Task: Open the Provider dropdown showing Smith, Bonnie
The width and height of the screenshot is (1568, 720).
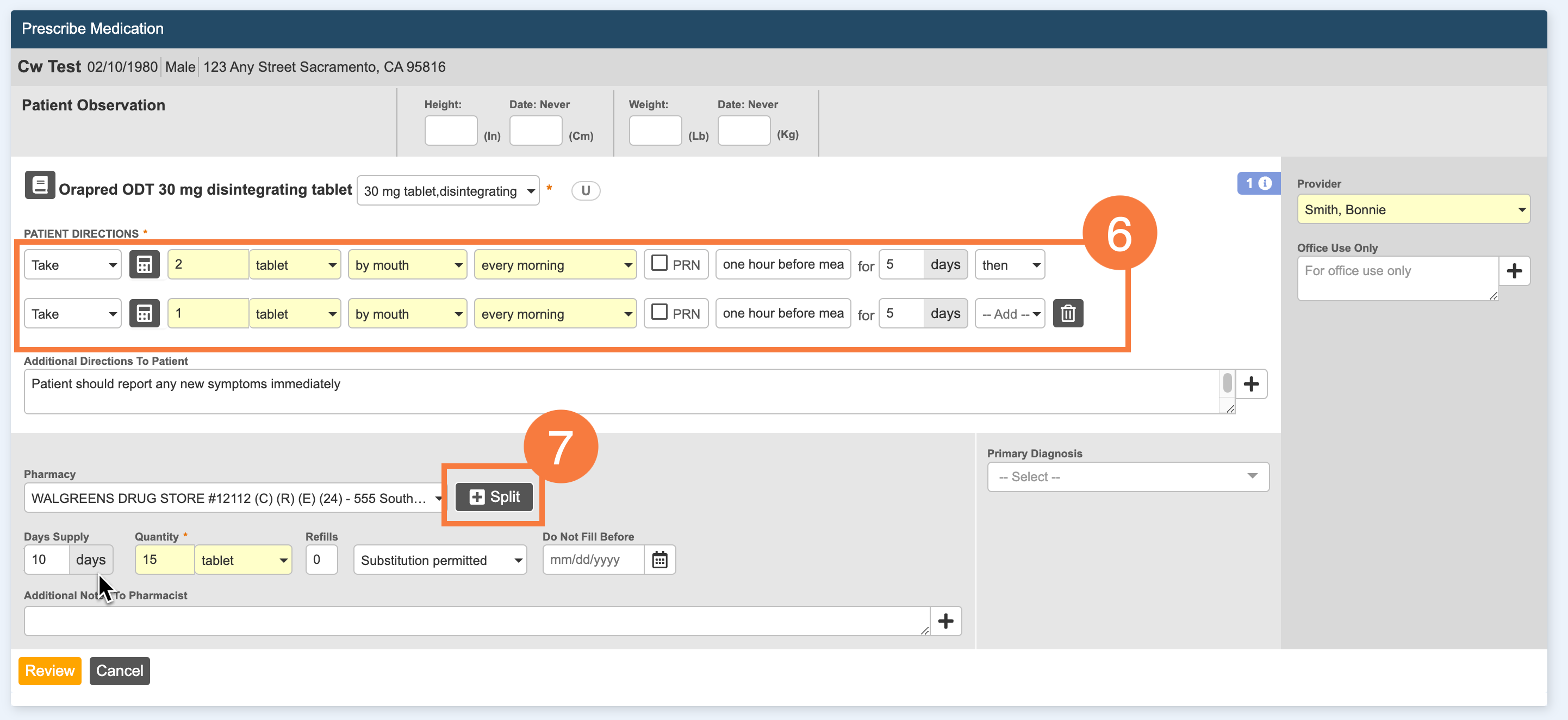Action: tap(1413, 209)
